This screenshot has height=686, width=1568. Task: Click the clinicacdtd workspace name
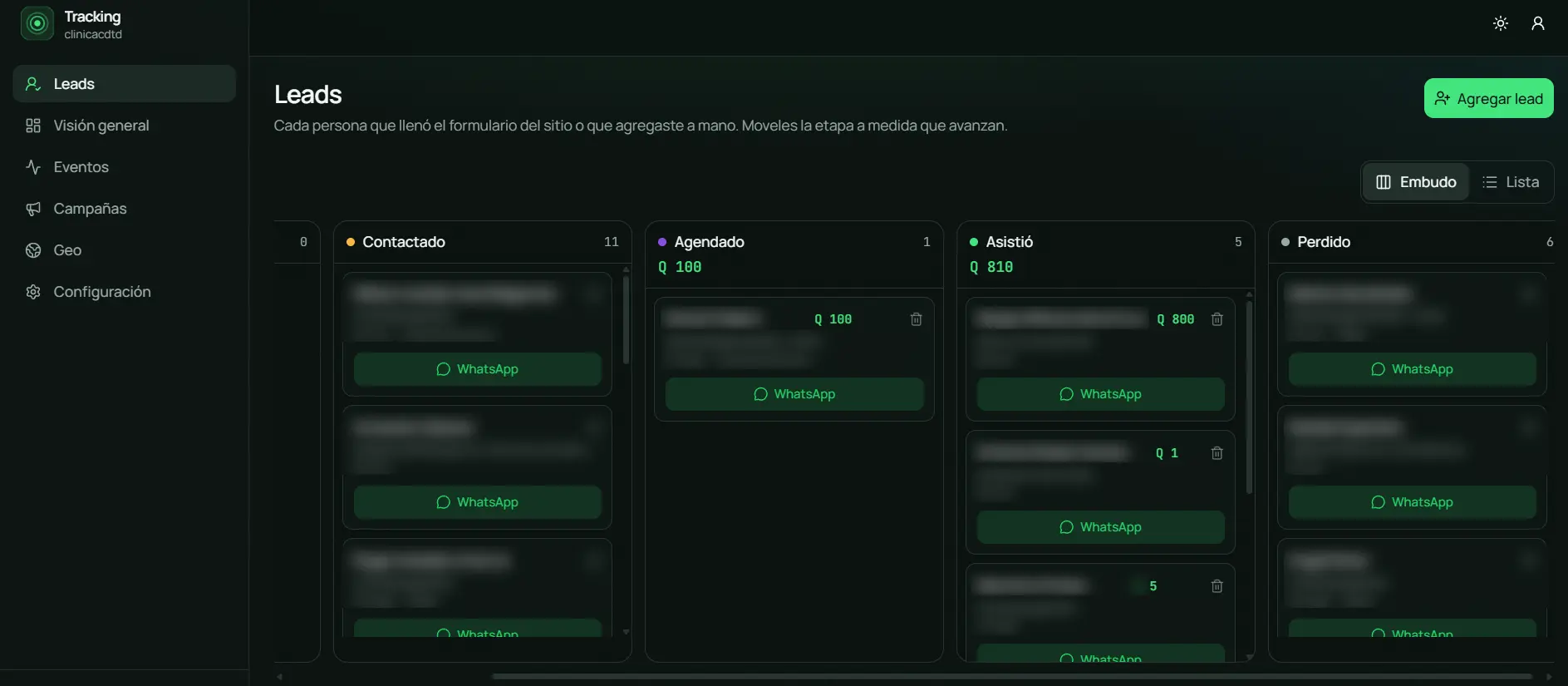coord(93,34)
